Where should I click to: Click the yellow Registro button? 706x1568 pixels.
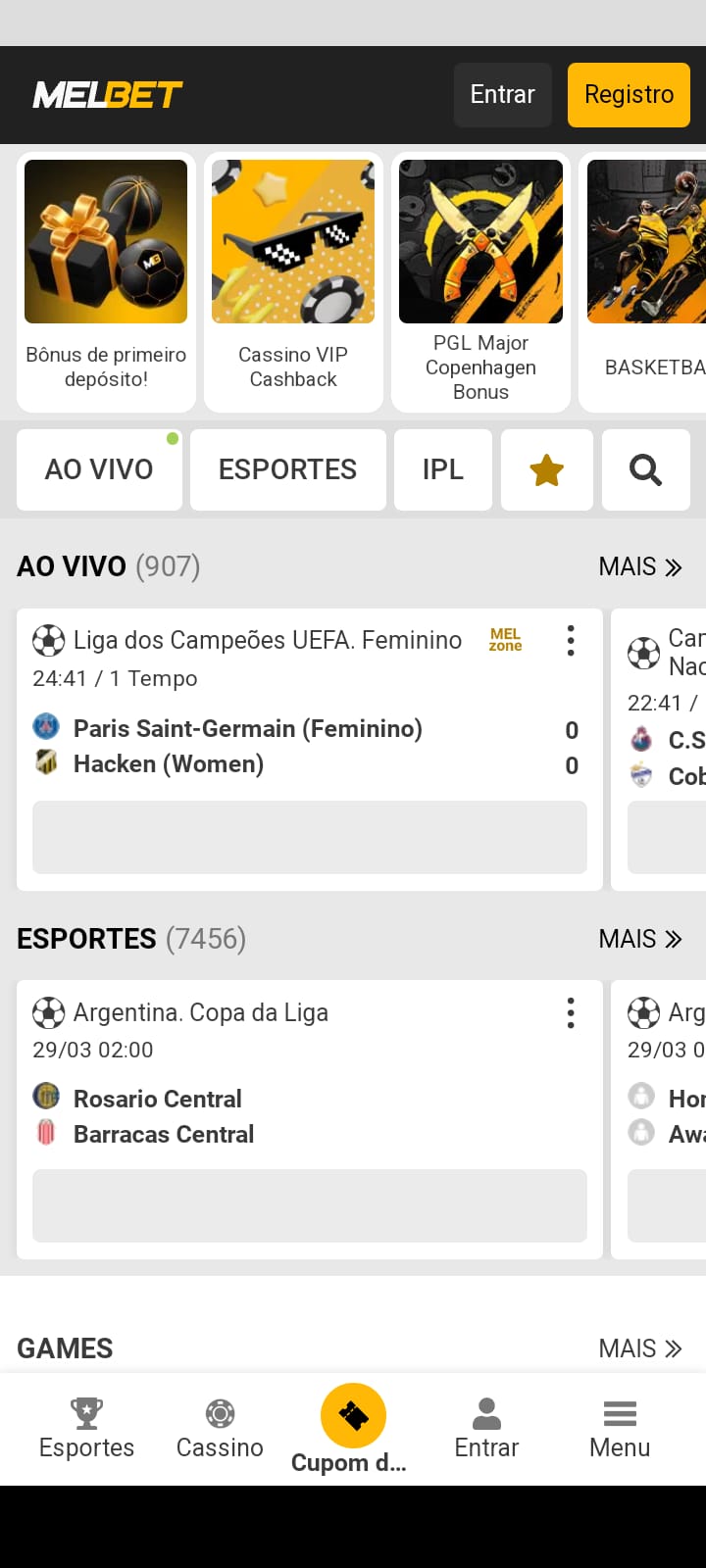[x=629, y=94]
